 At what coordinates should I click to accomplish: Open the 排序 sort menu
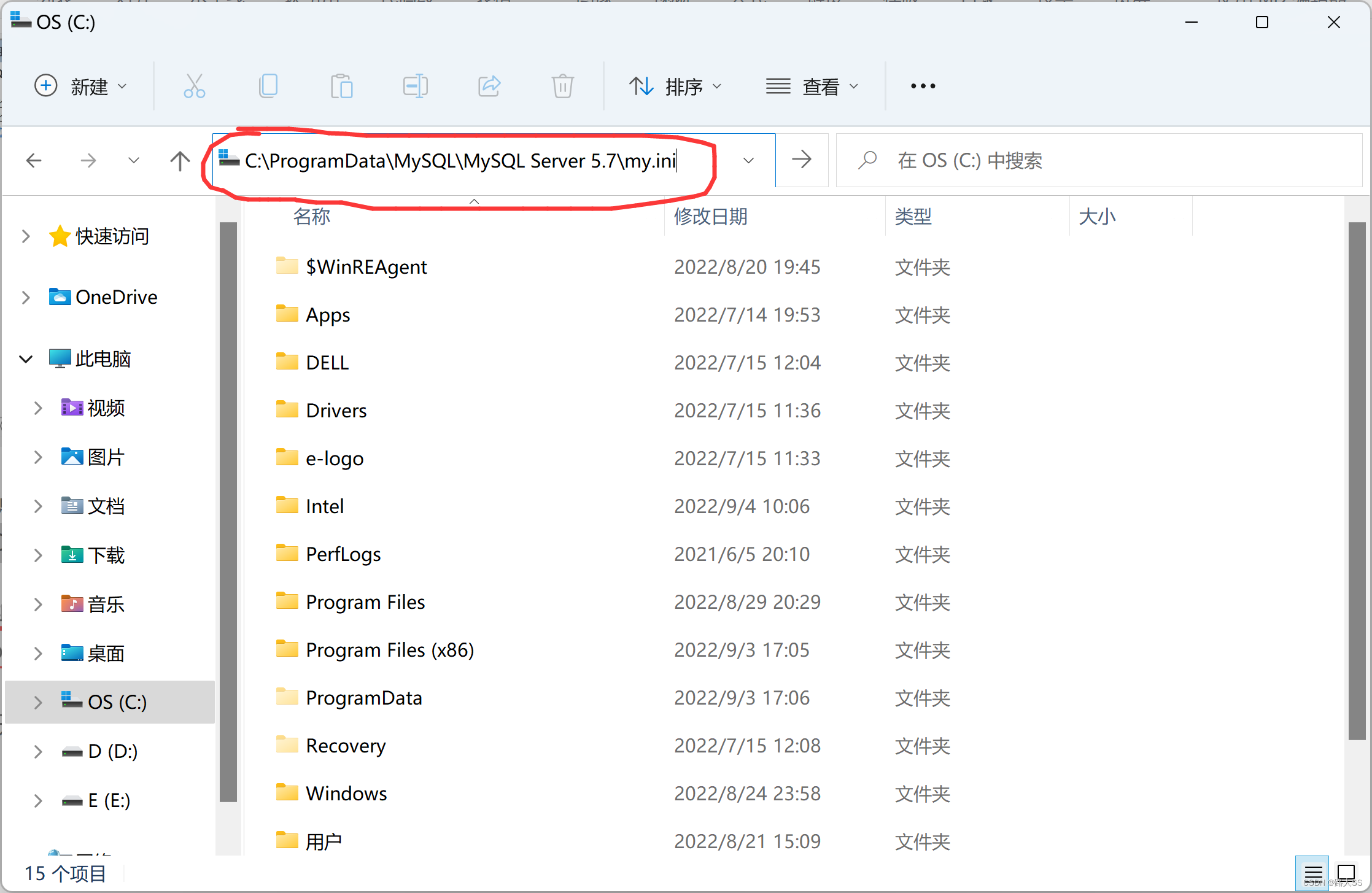pos(675,87)
